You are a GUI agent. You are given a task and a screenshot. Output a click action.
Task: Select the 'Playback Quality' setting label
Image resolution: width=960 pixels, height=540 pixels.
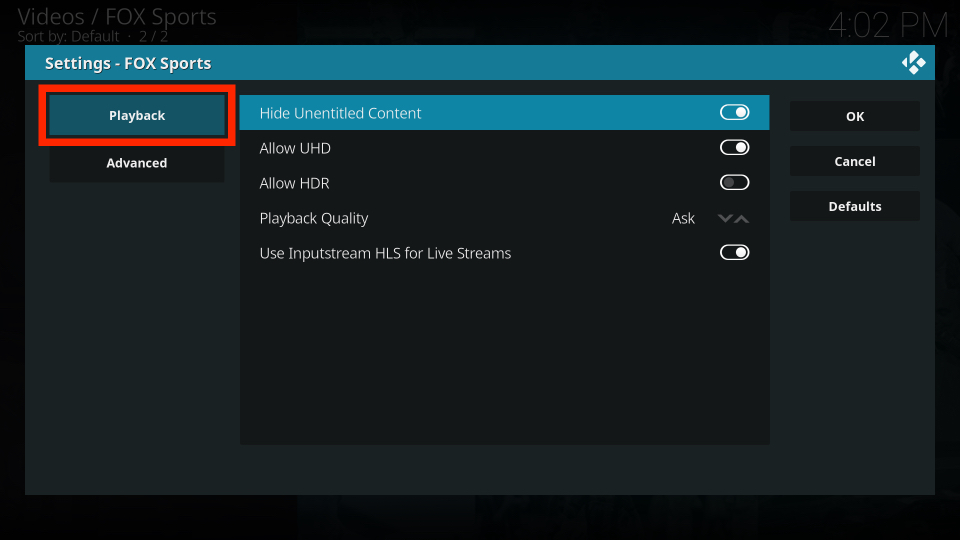point(314,219)
